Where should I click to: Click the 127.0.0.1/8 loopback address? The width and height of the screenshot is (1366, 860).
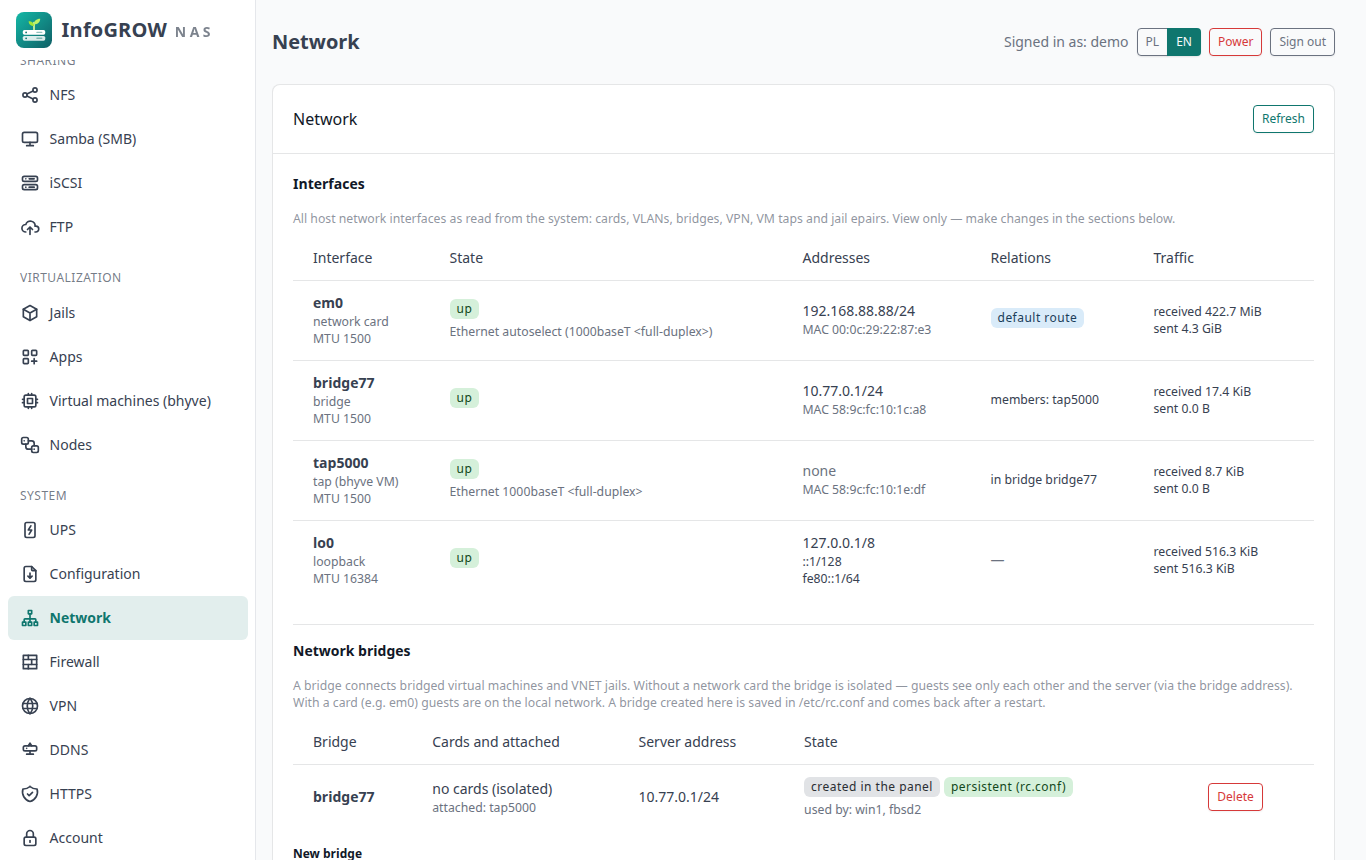click(x=839, y=543)
